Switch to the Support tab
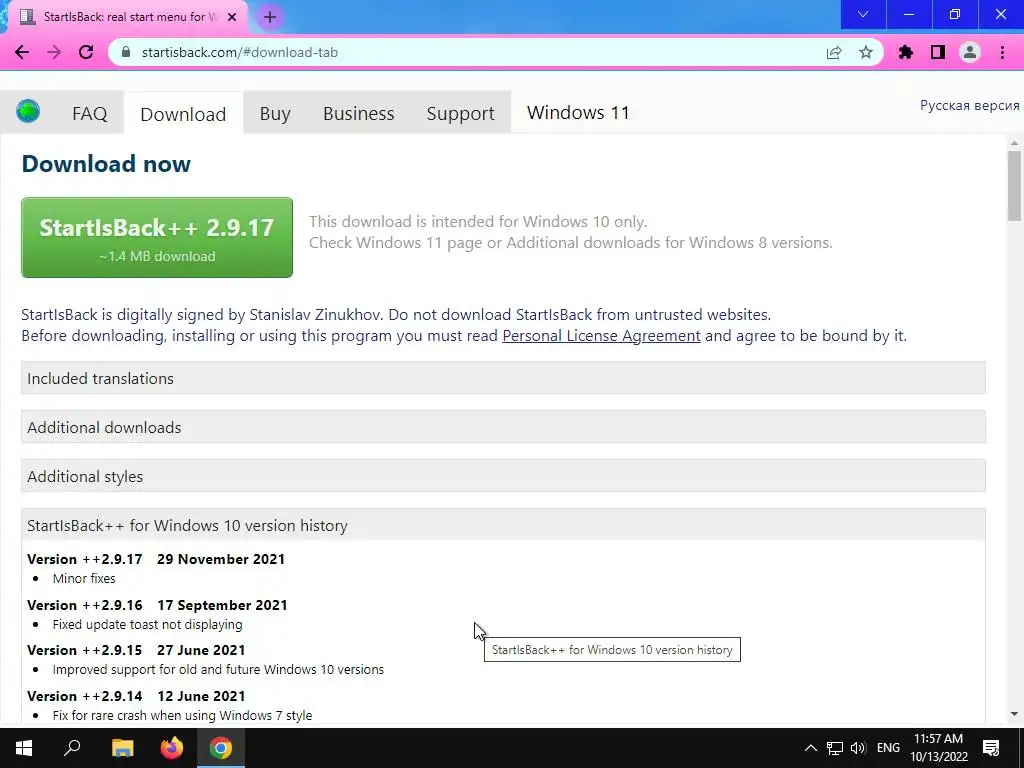This screenshot has height=768, width=1024. coord(460,114)
